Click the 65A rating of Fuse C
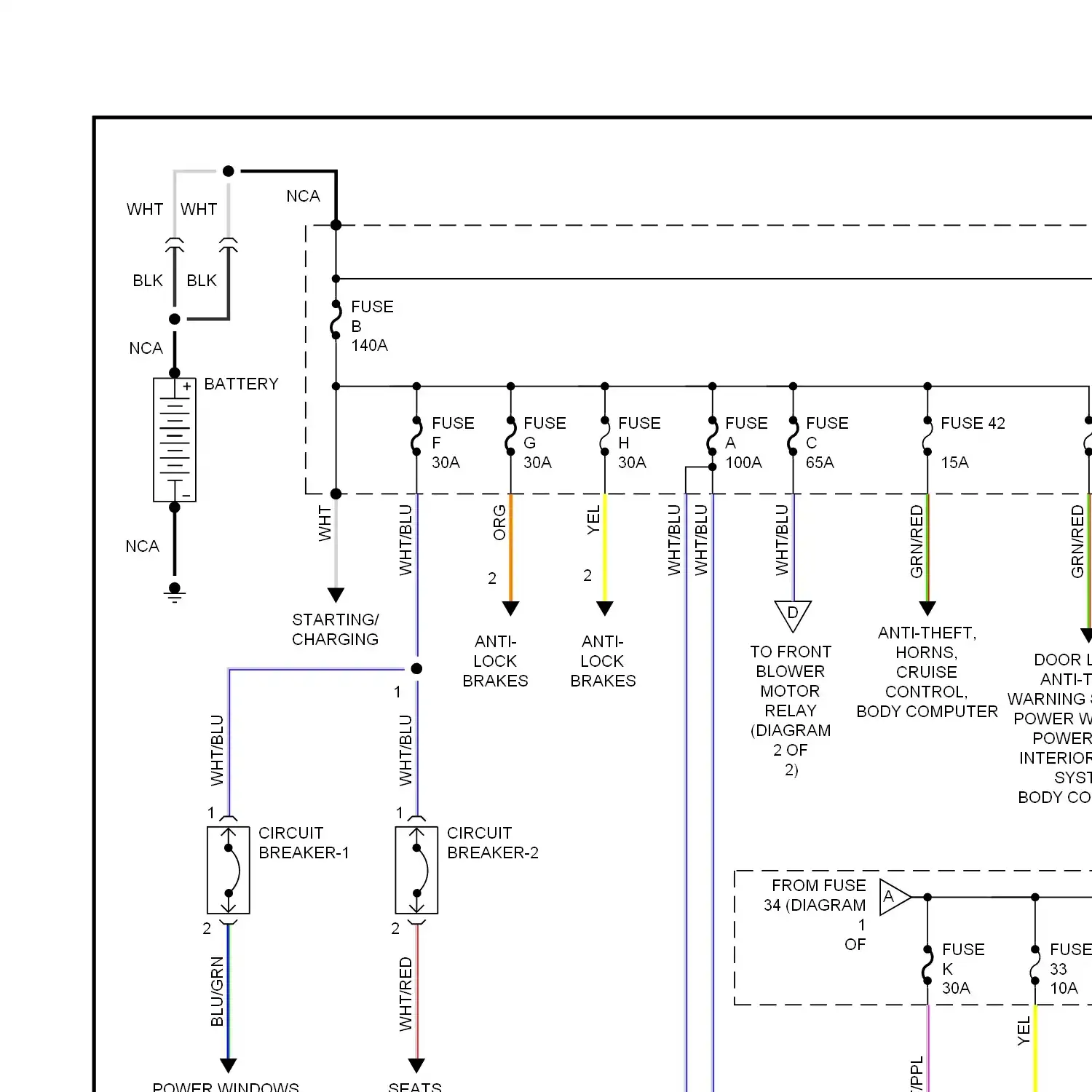Screen dimensions: 1092x1092 pos(820,462)
